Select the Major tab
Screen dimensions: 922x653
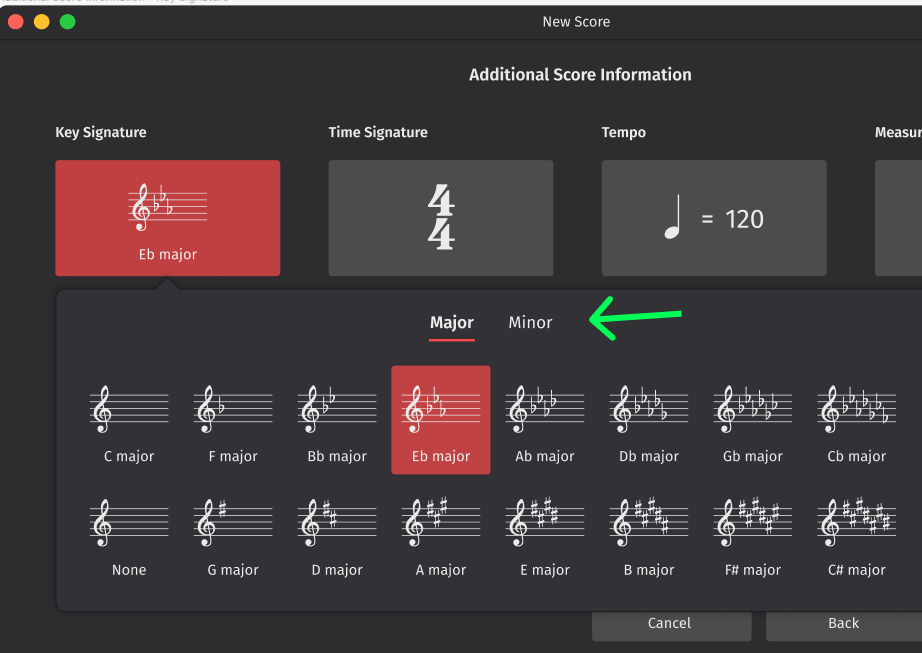(x=452, y=322)
